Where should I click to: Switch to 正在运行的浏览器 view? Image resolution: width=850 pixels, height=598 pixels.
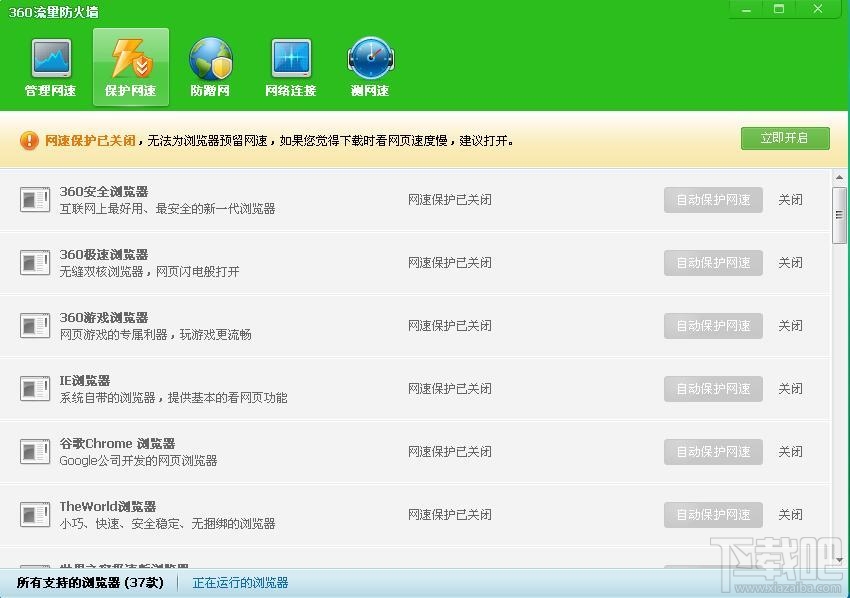(239, 581)
